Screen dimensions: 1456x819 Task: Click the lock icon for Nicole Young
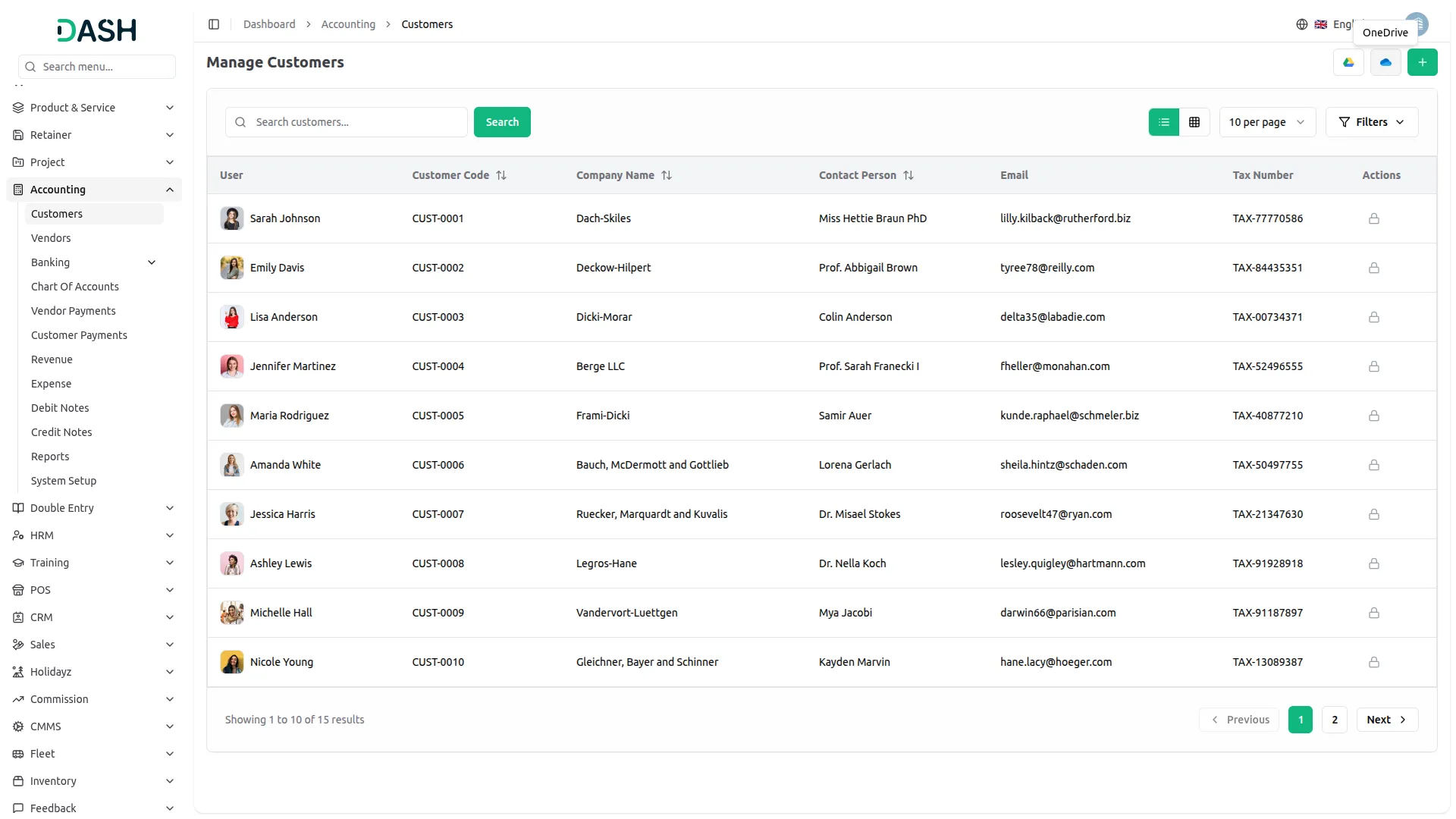[x=1373, y=662]
